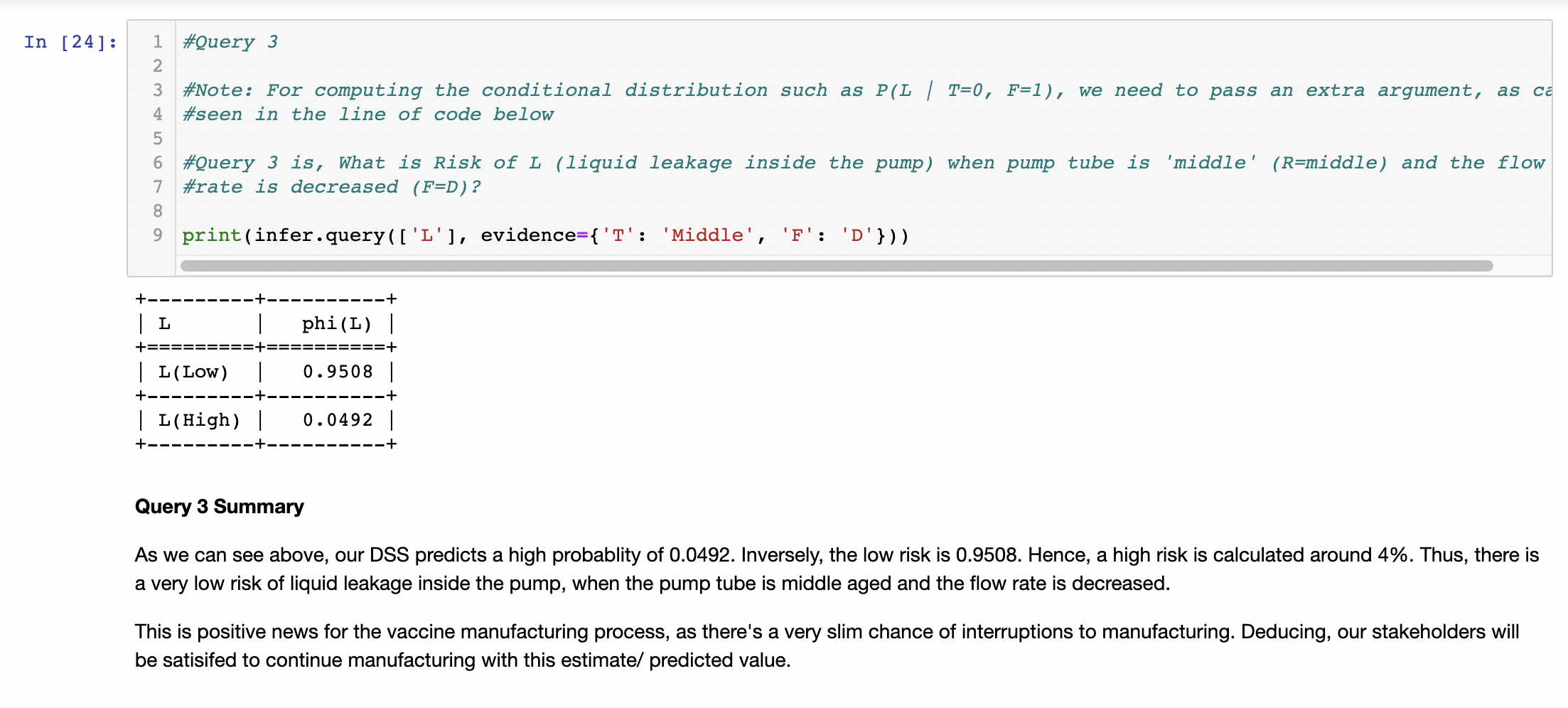Screen dimensions: 1568x708
Task: Select the L(Low) row in output
Action: point(193,371)
